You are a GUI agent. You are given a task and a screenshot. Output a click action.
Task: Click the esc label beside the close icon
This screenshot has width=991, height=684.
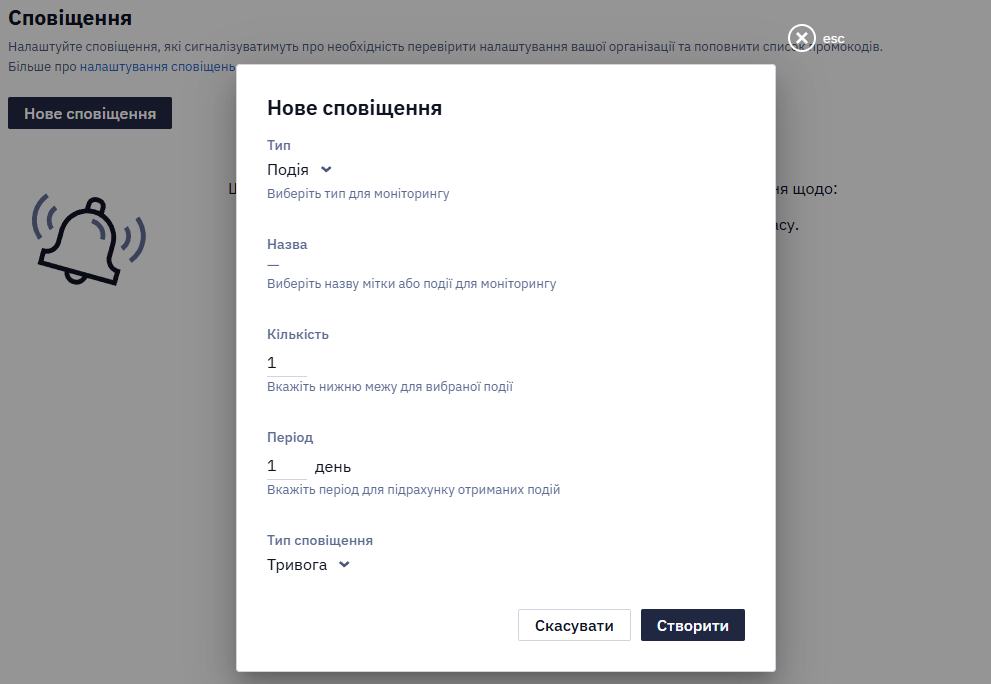833,39
